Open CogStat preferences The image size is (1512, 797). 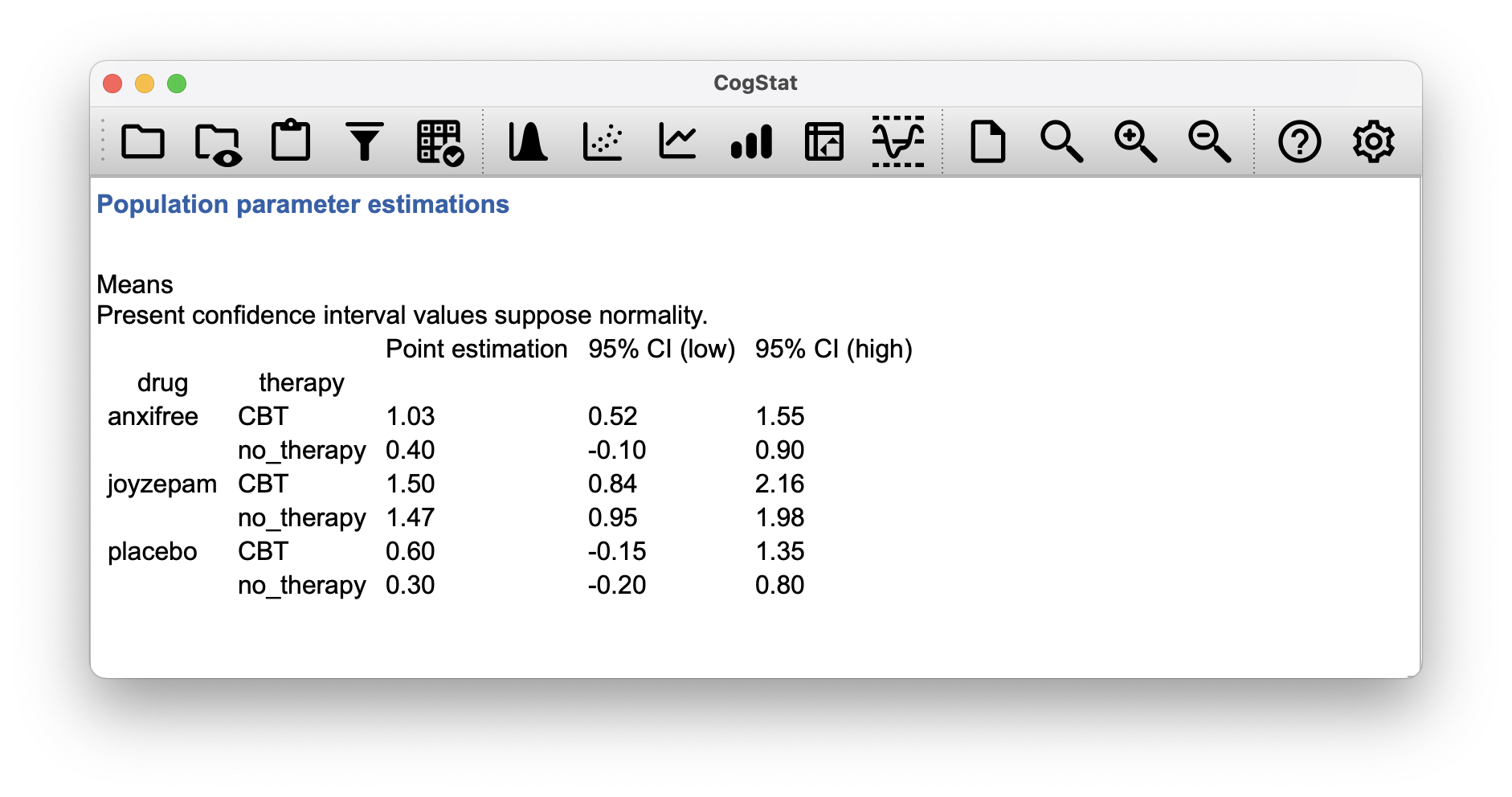coord(1374,141)
